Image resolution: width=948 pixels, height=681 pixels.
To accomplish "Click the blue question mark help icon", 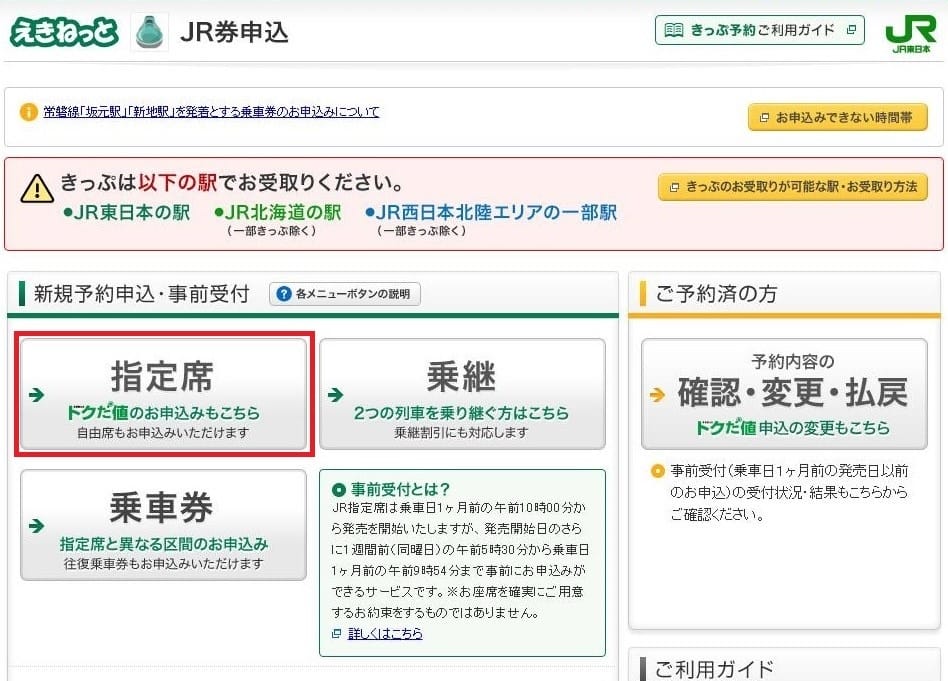I will [283, 294].
